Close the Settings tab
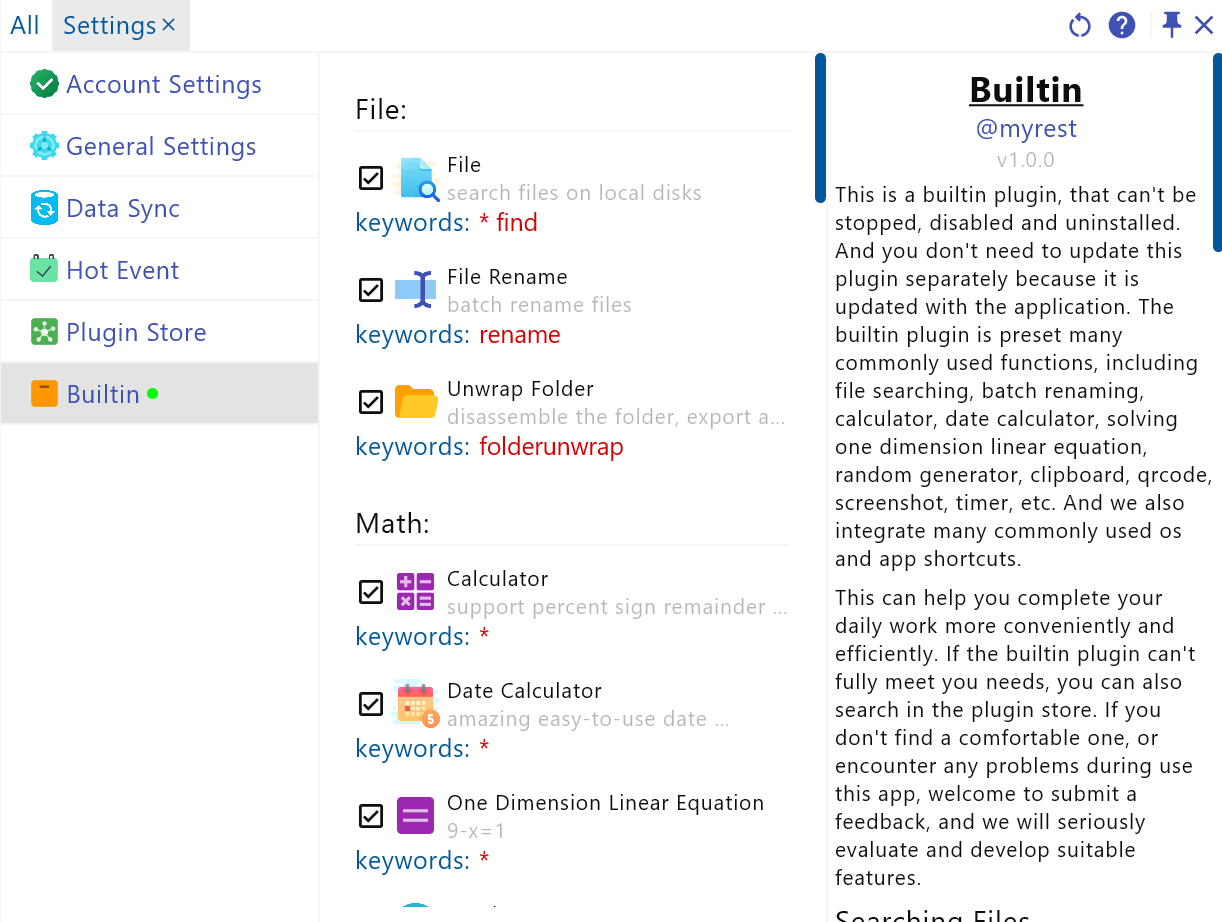Viewport: 1222px width, 922px height. (169, 24)
